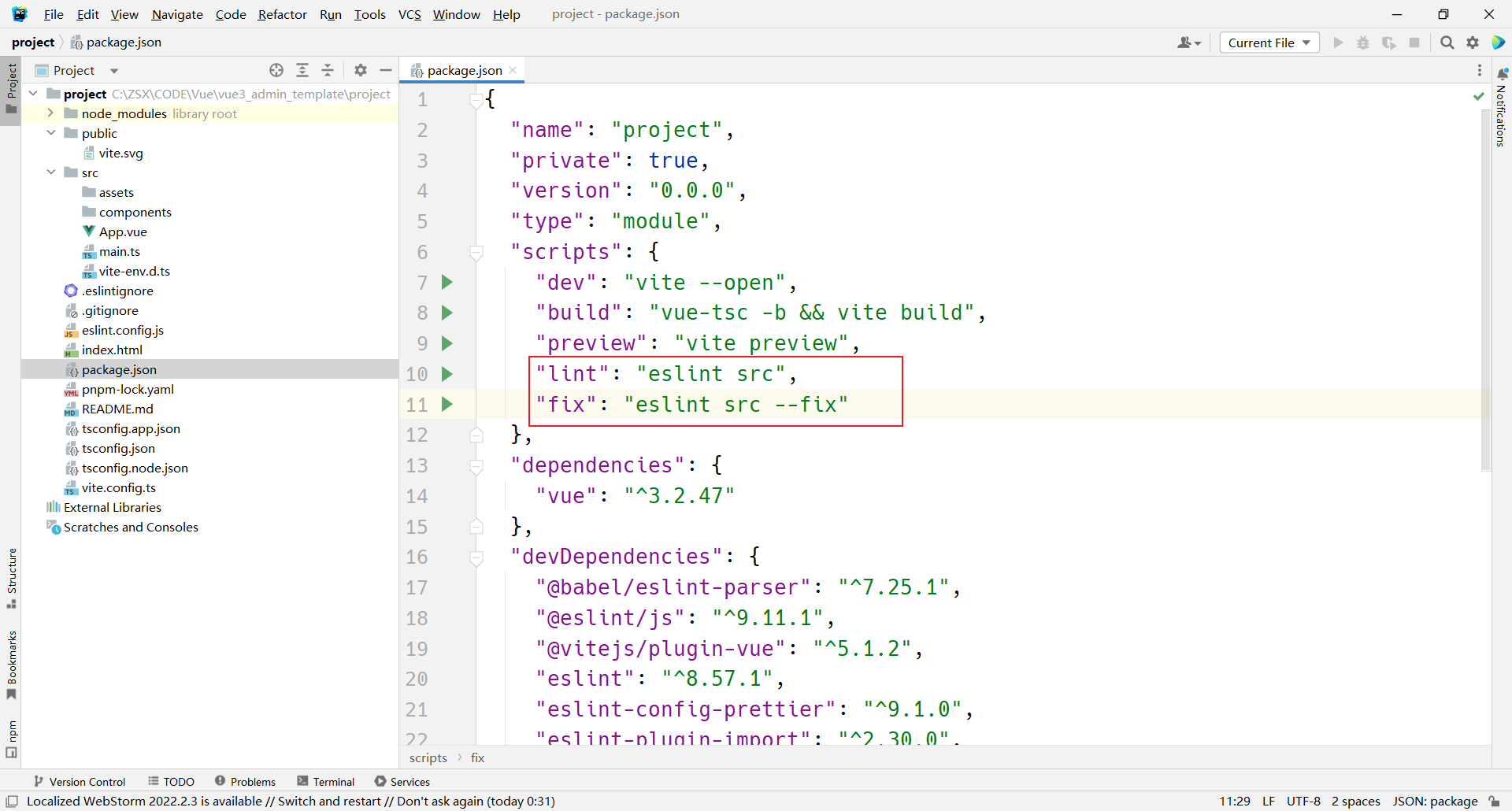This screenshot has height=811, width=1512.
Task: Click Select Opened File locate icon
Action: (276, 70)
